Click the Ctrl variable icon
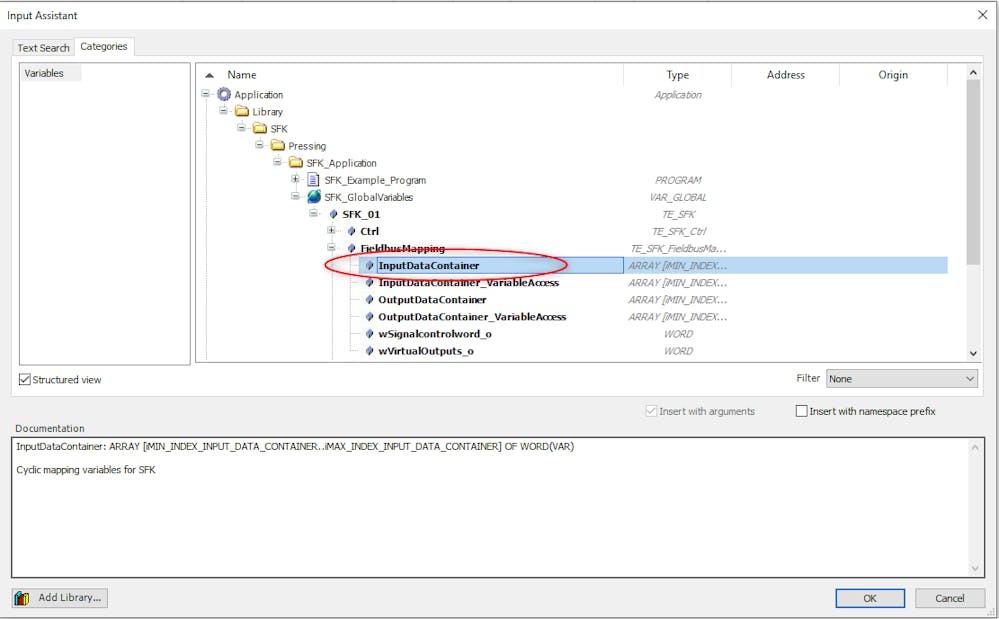Screen dimensions: 999x619 pyautogui.click(x=352, y=232)
